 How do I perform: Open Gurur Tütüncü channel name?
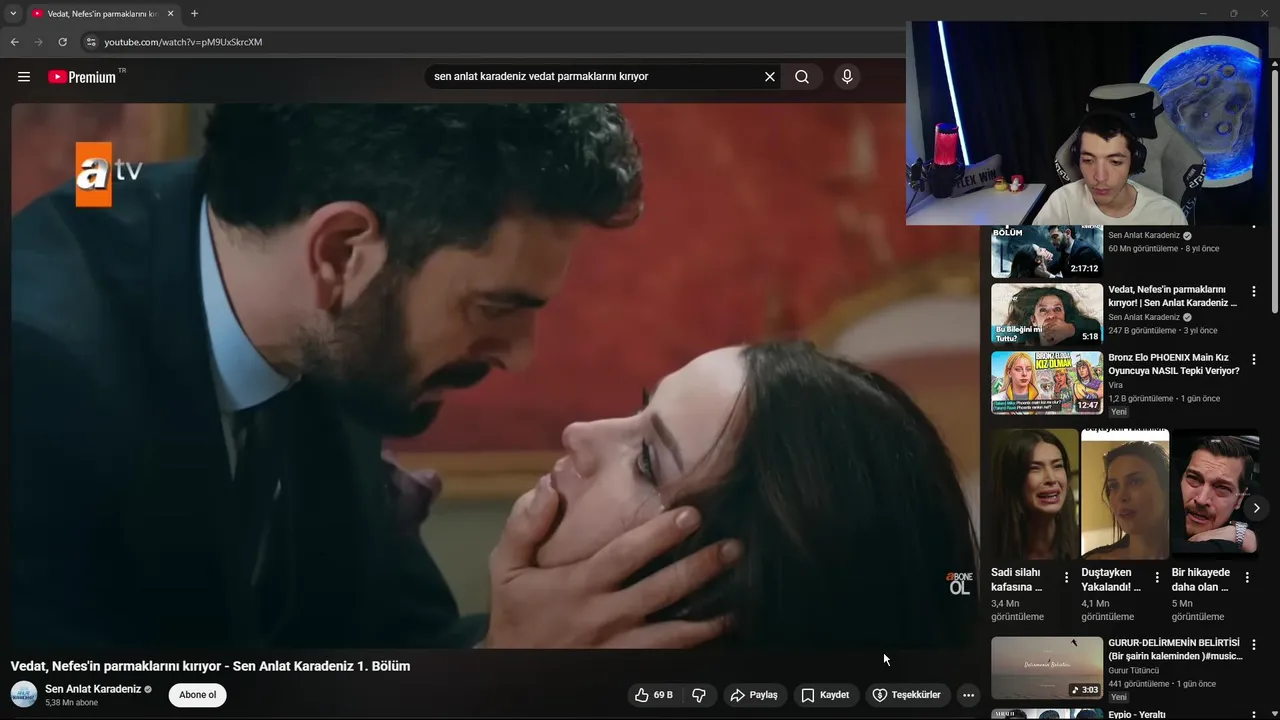point(1134,671)
